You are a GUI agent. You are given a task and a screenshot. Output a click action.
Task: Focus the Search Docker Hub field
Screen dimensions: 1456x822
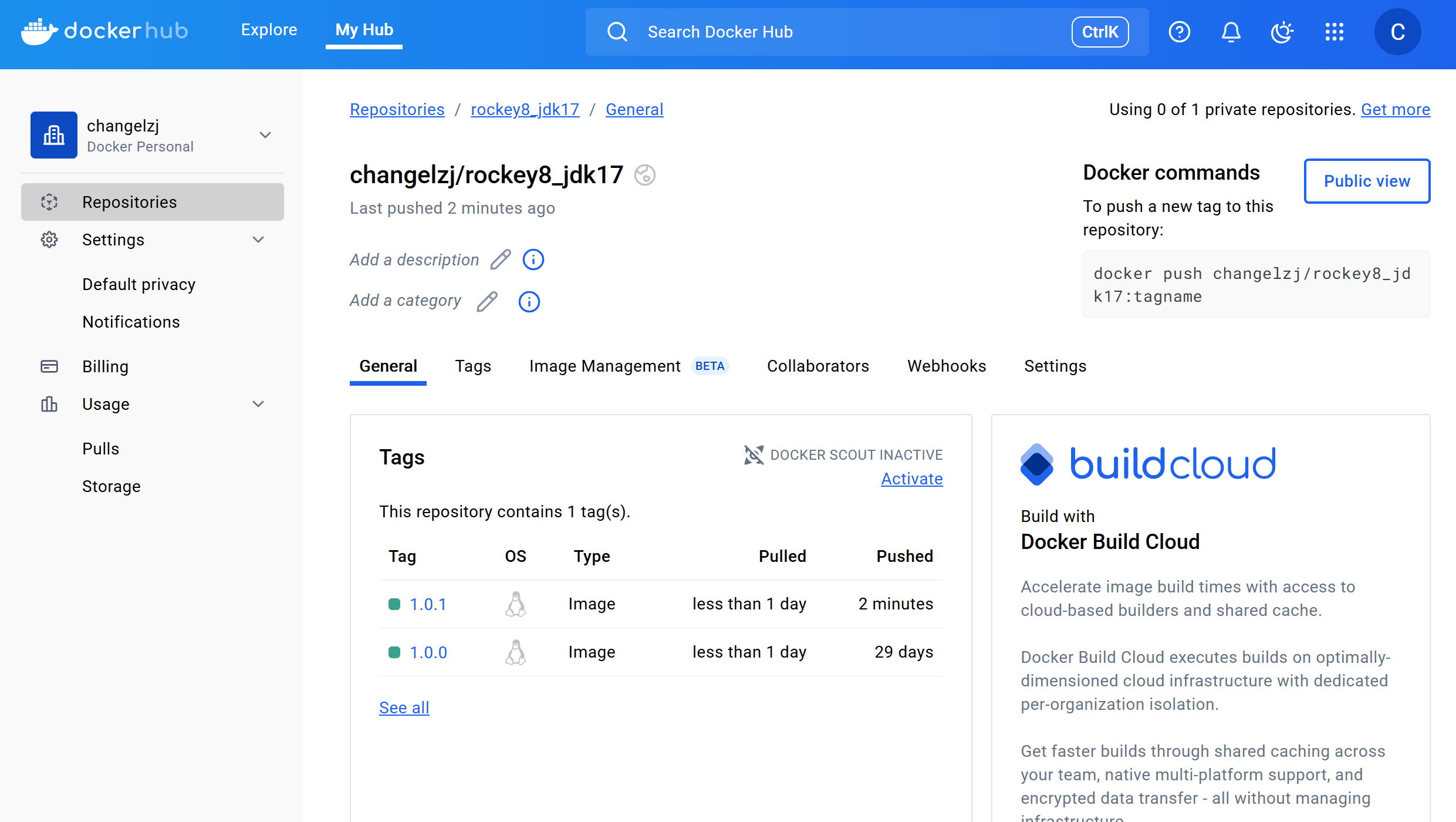point(867,32)
